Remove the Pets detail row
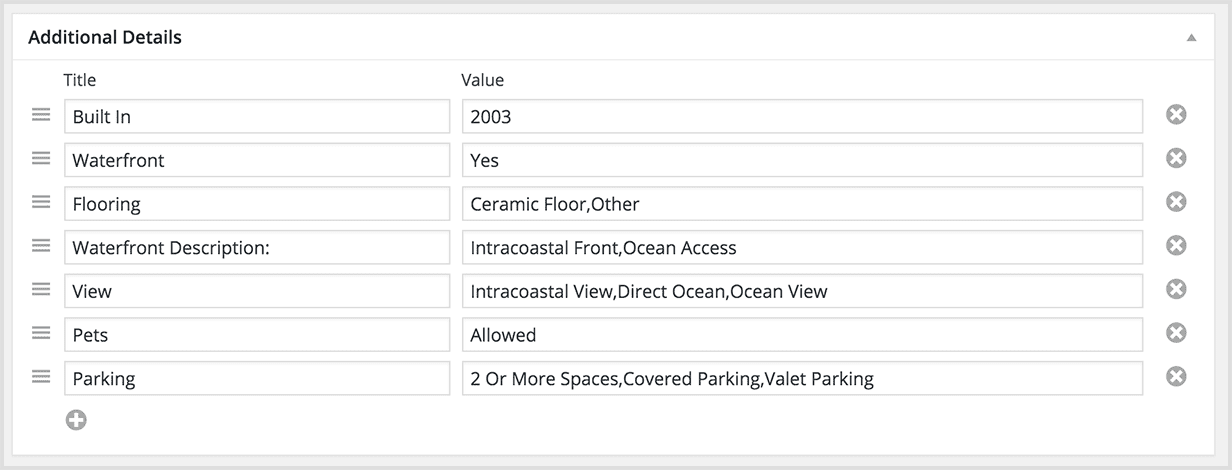 coord(1176,333)
